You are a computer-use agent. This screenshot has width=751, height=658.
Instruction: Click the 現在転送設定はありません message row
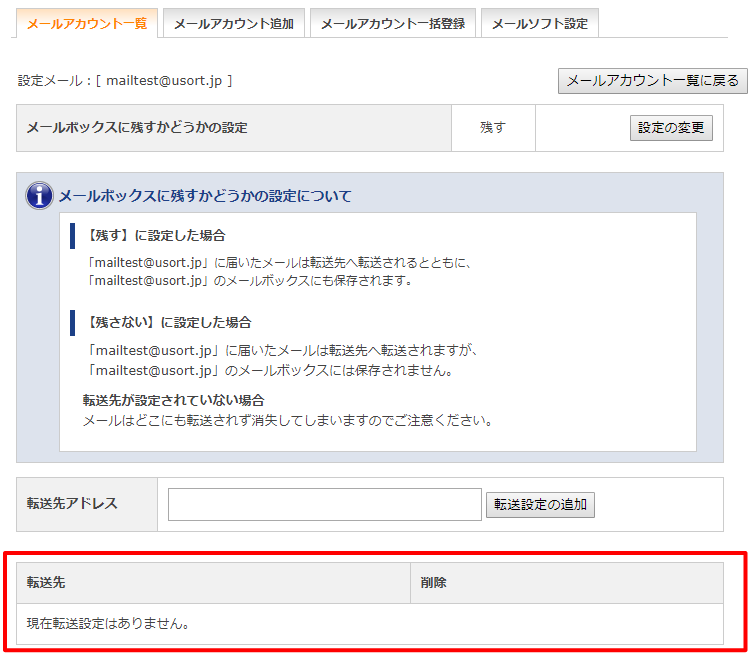(109, 624)
